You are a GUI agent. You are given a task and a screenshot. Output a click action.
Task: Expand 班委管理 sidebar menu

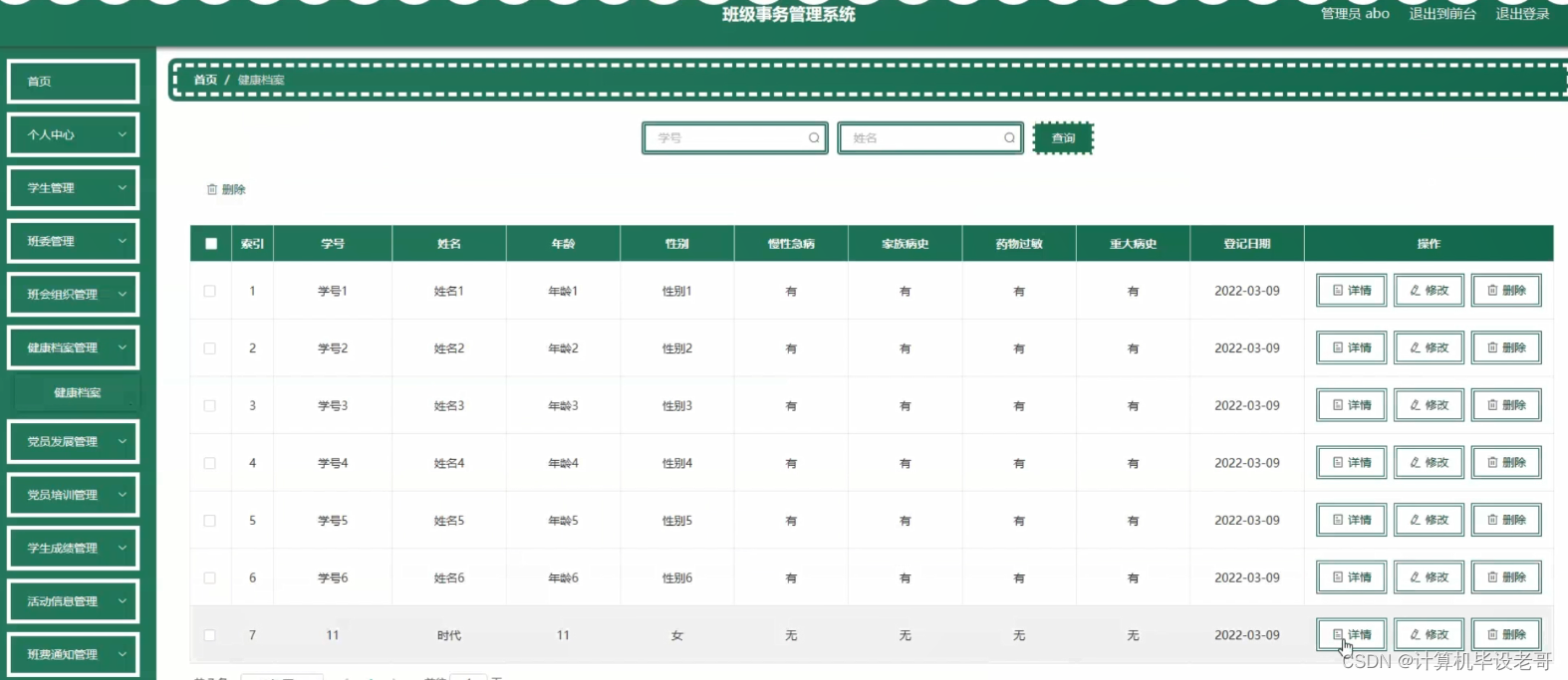click(73, 241)
